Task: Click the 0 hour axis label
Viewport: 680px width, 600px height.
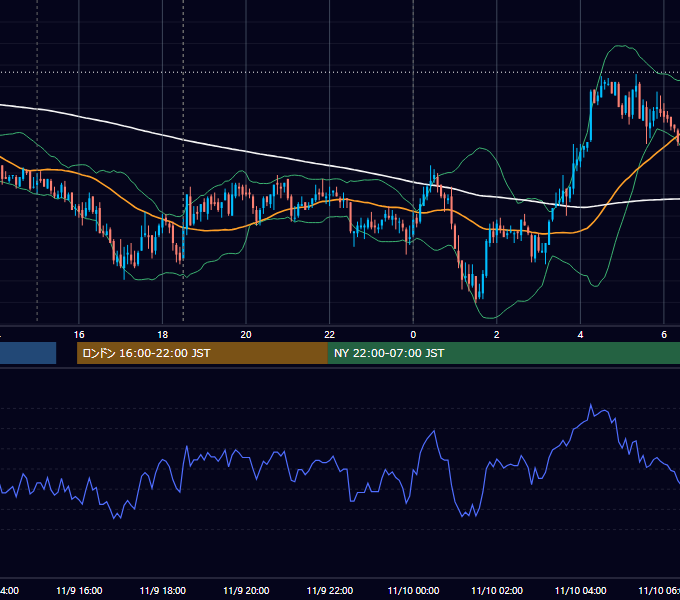Action: (413, 334)
